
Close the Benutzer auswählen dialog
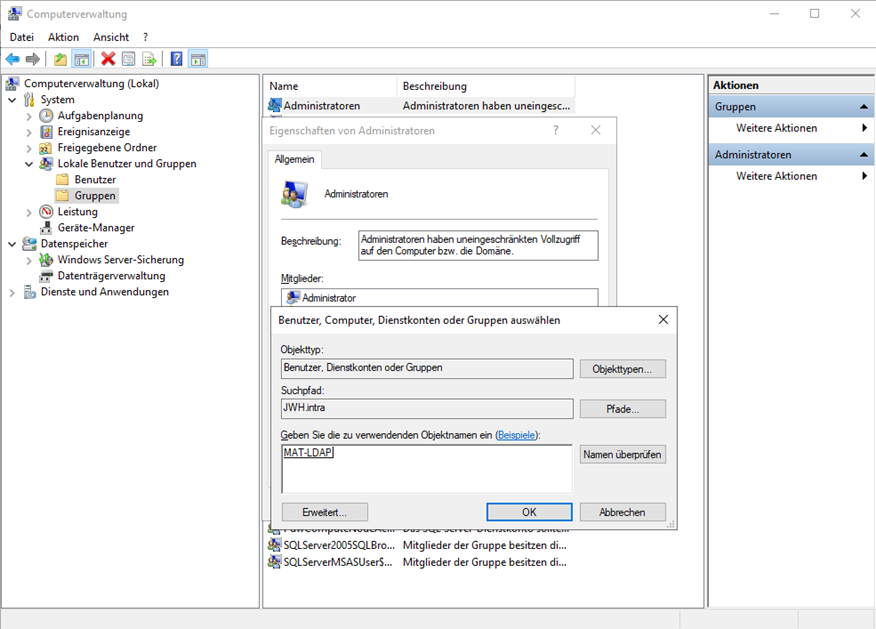(663, 320)
